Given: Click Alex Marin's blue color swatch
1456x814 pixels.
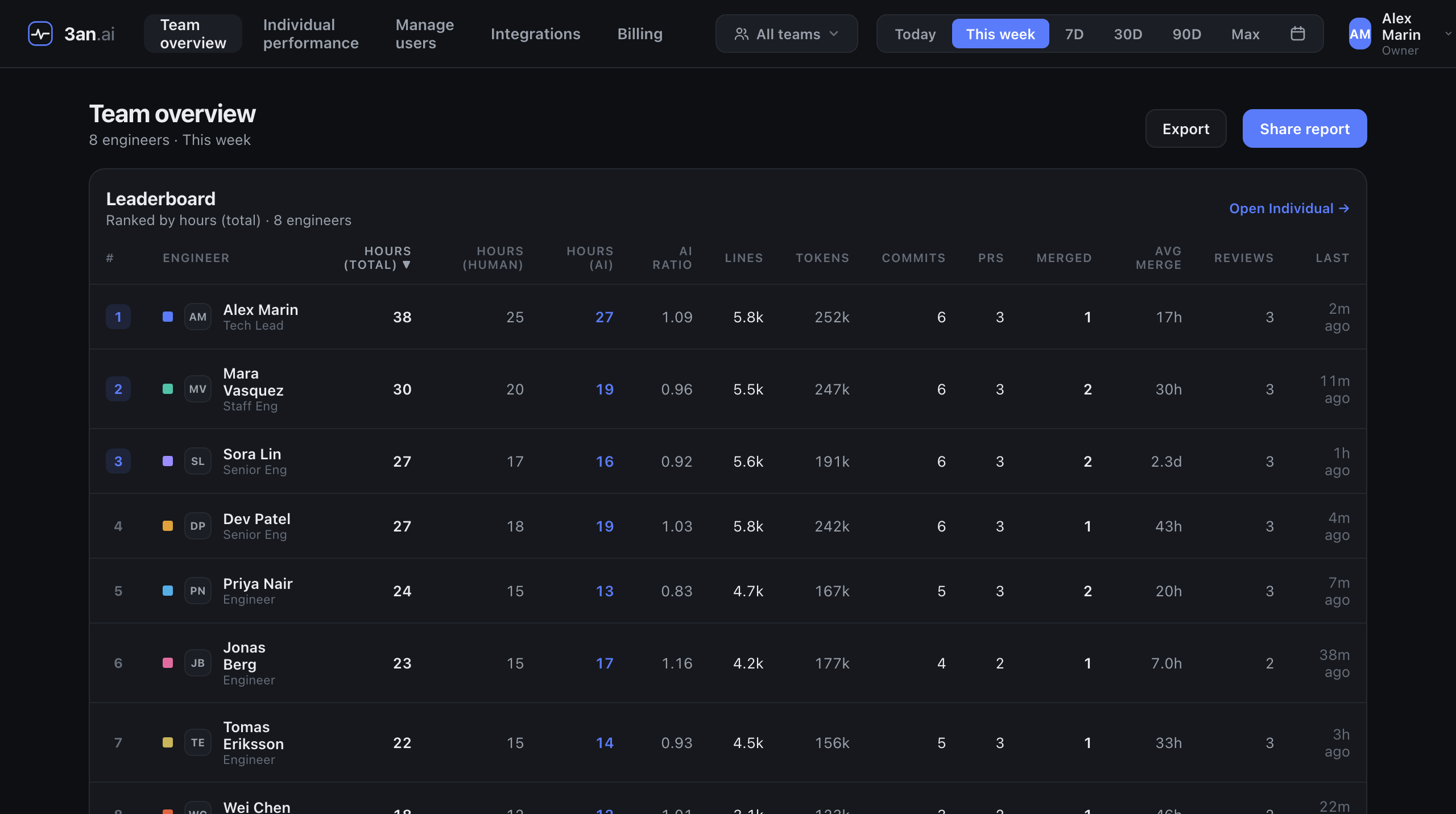Looking at the screenshot, I should [168, 317].
